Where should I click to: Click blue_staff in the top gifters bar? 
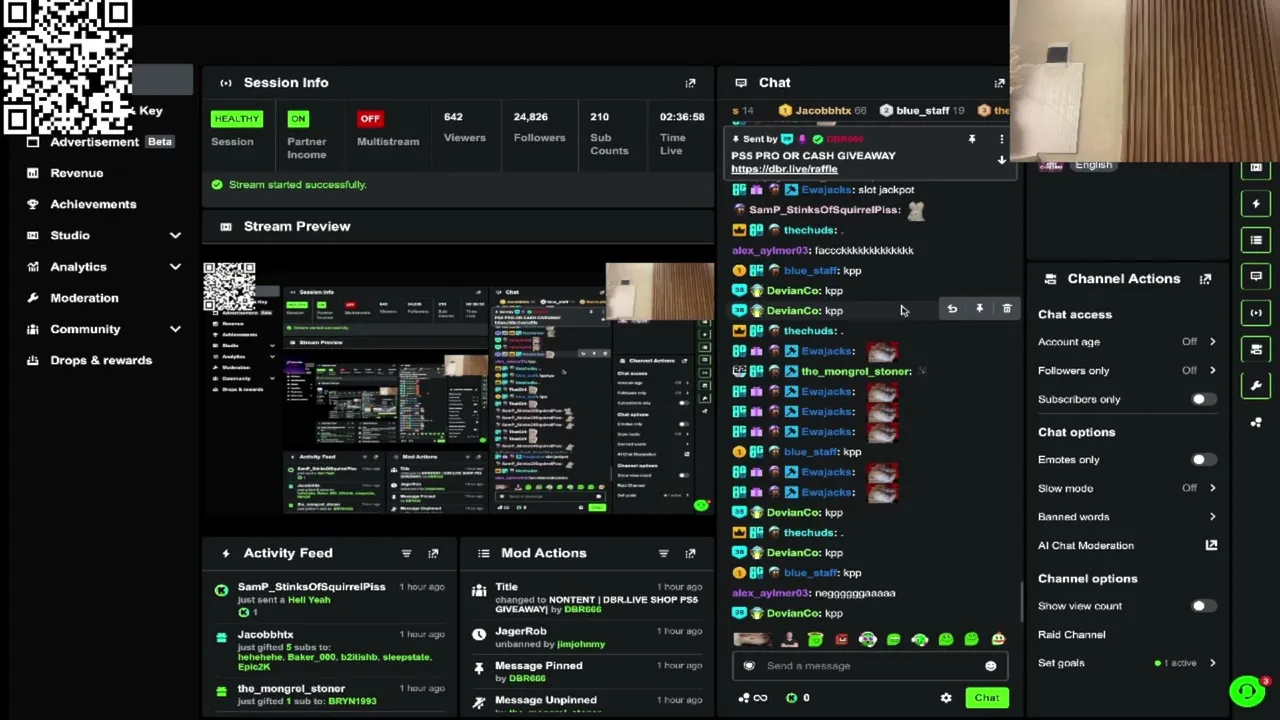pyautogui.click(x=922, y=111)
